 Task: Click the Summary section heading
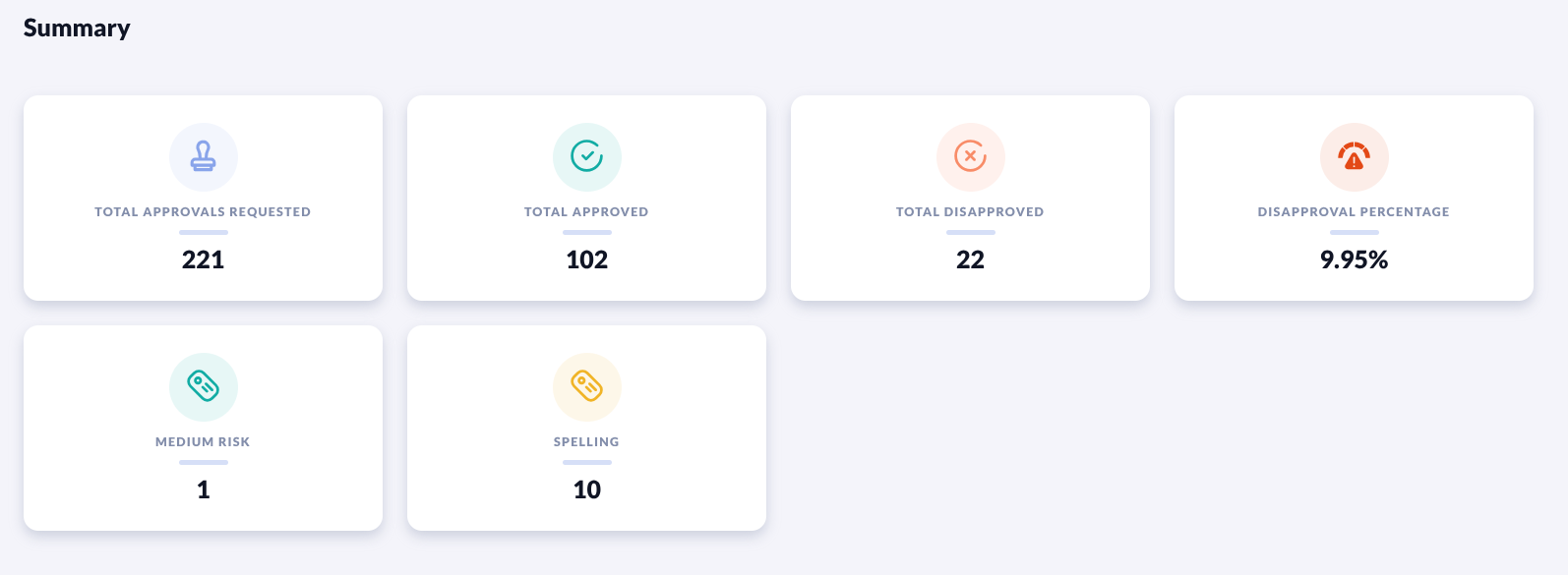[77, 29]
